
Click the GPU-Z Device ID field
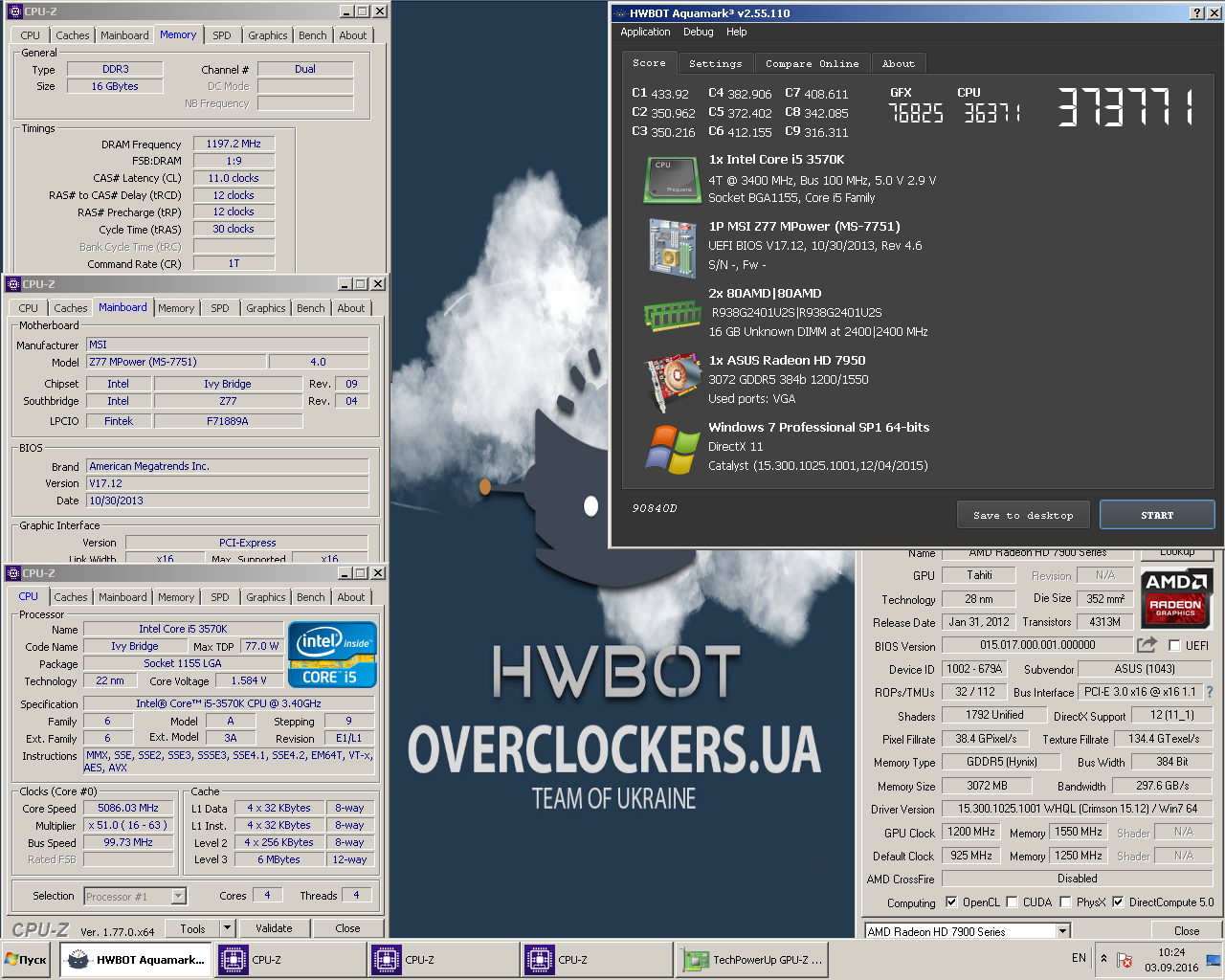[973, 669]
